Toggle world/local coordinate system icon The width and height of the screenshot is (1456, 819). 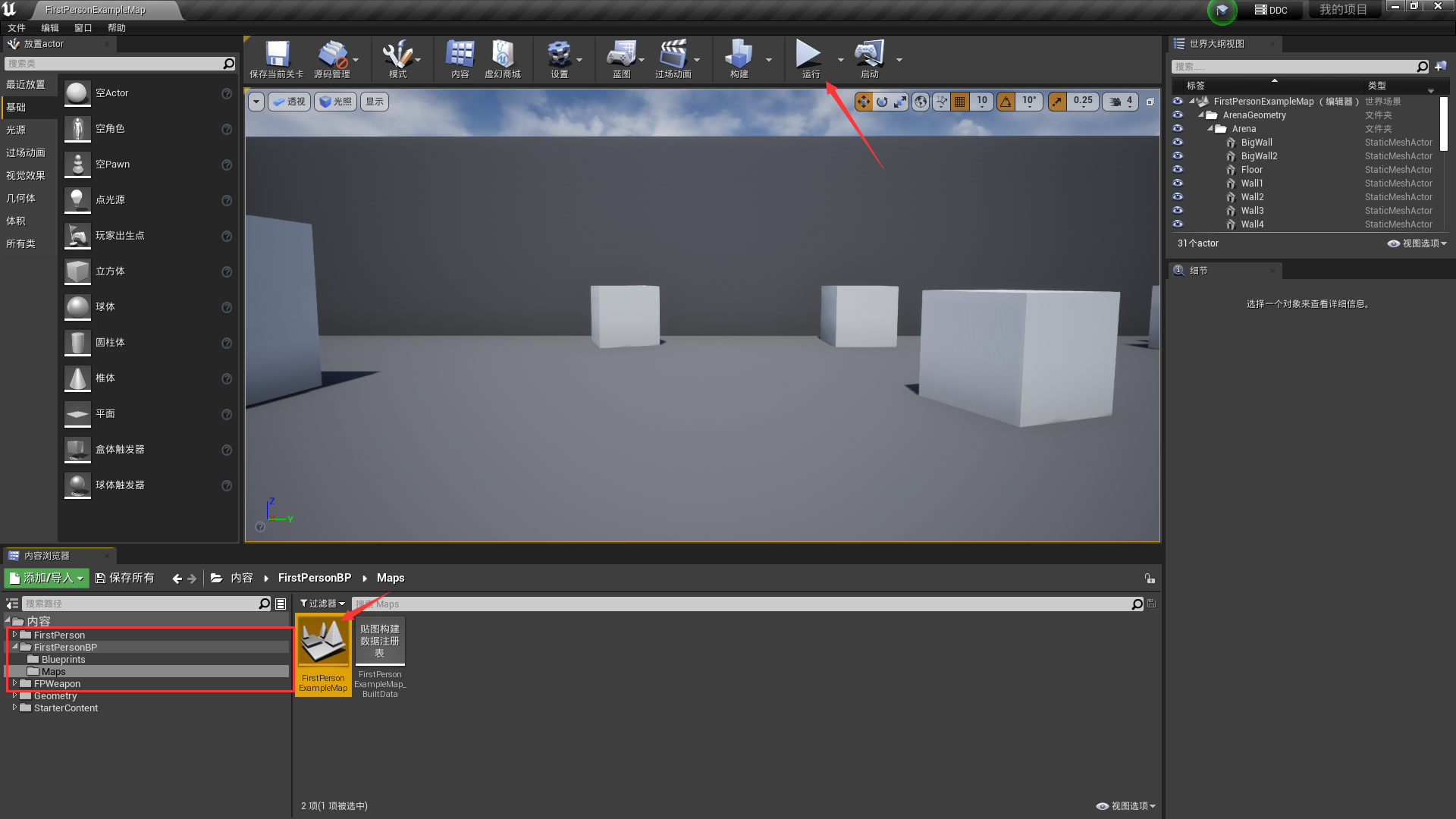pyautogui.click(x=921, y=102)
